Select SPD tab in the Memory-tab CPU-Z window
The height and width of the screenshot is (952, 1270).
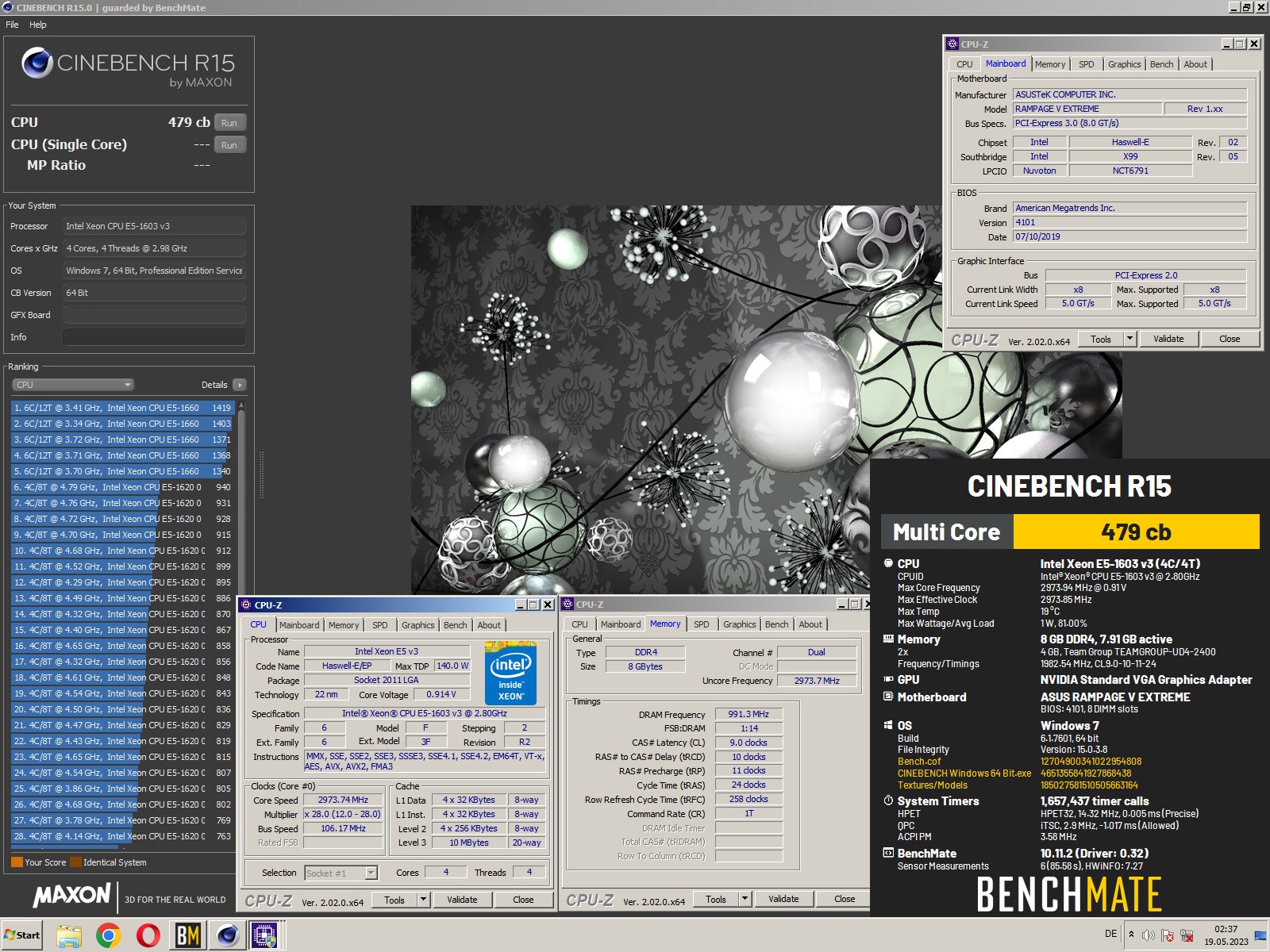coord(702,624)
